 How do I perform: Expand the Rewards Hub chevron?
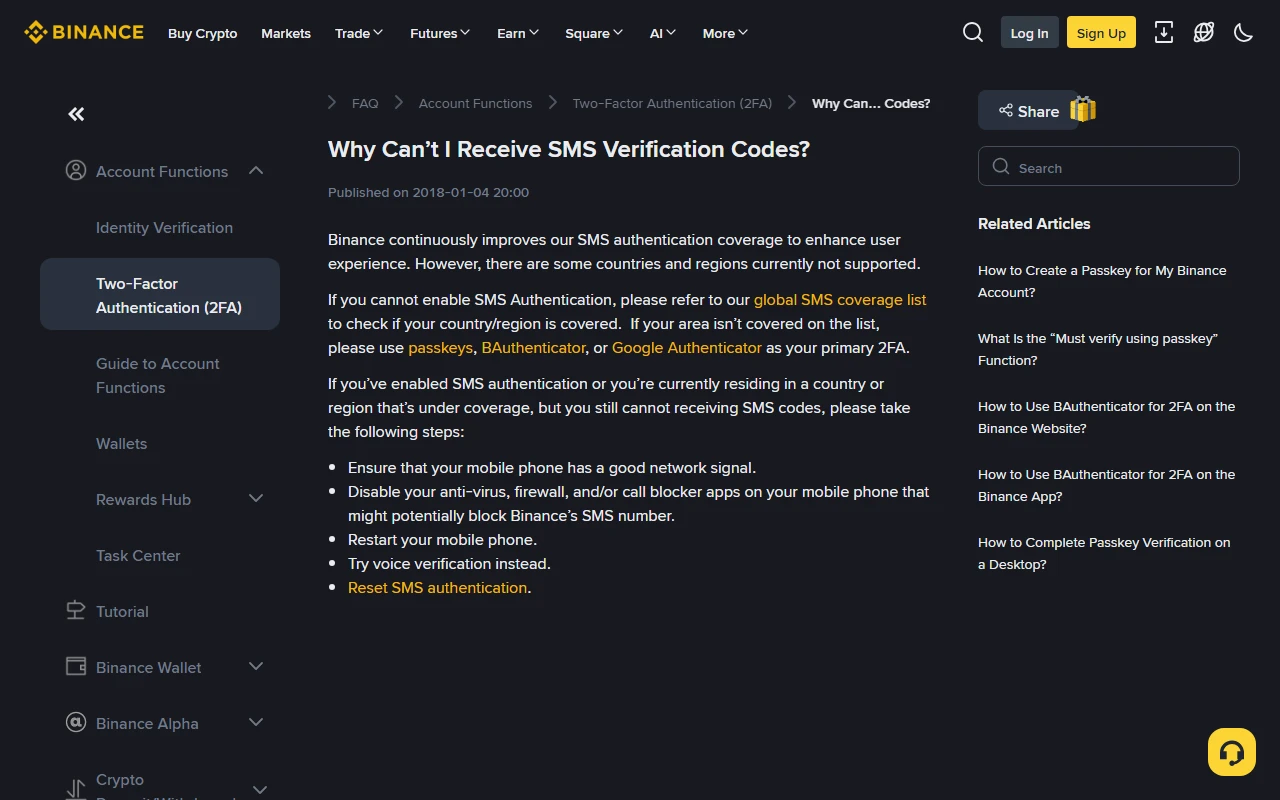[x=256, y=498]
